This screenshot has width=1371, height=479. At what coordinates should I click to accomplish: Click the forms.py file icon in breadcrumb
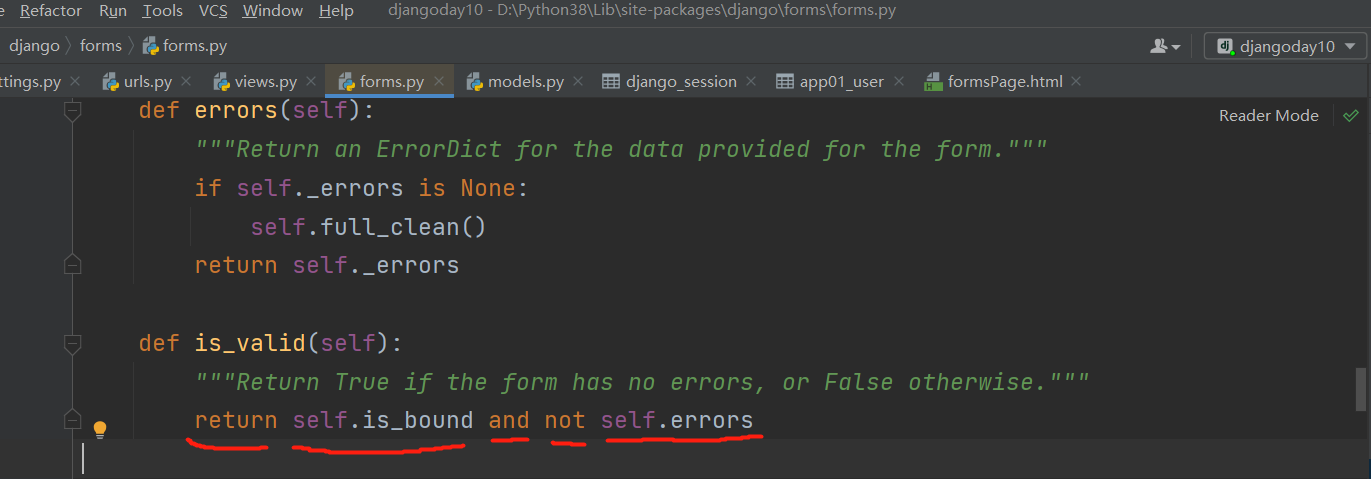tap(151, 46)
